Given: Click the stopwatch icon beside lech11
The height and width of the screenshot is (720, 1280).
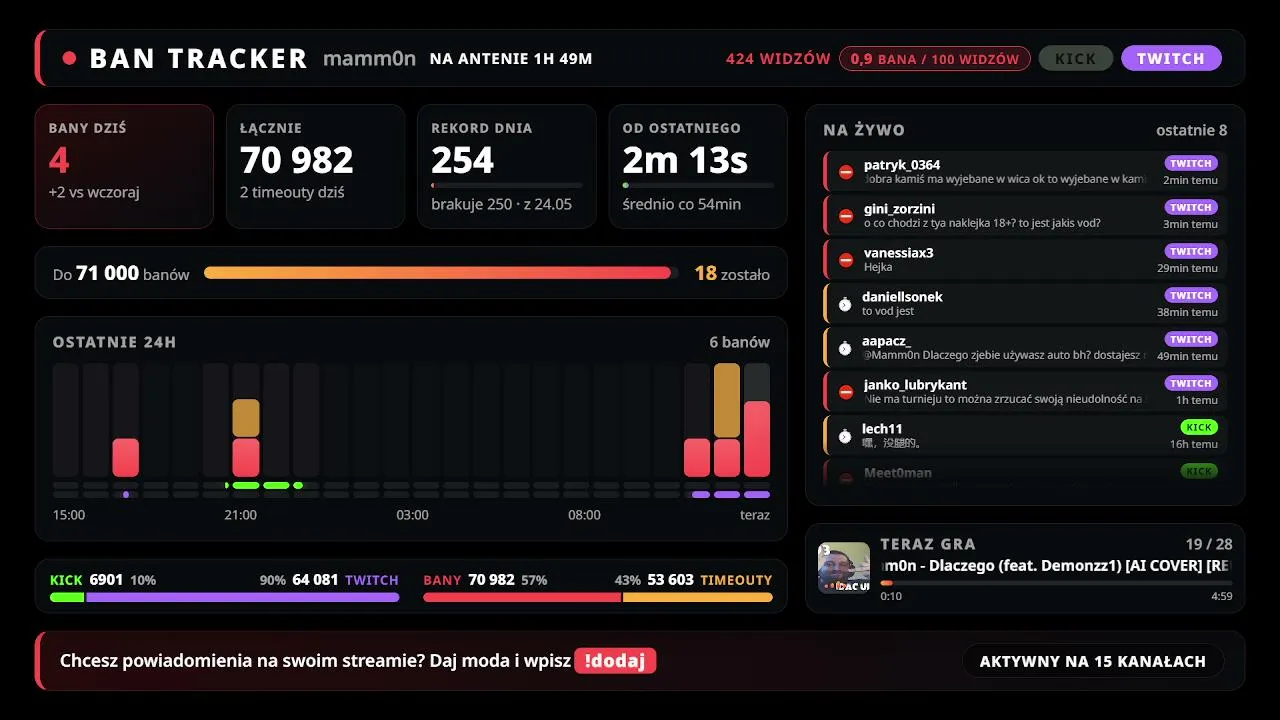Looking at the screenshot, I should click(x=845, y=436).
